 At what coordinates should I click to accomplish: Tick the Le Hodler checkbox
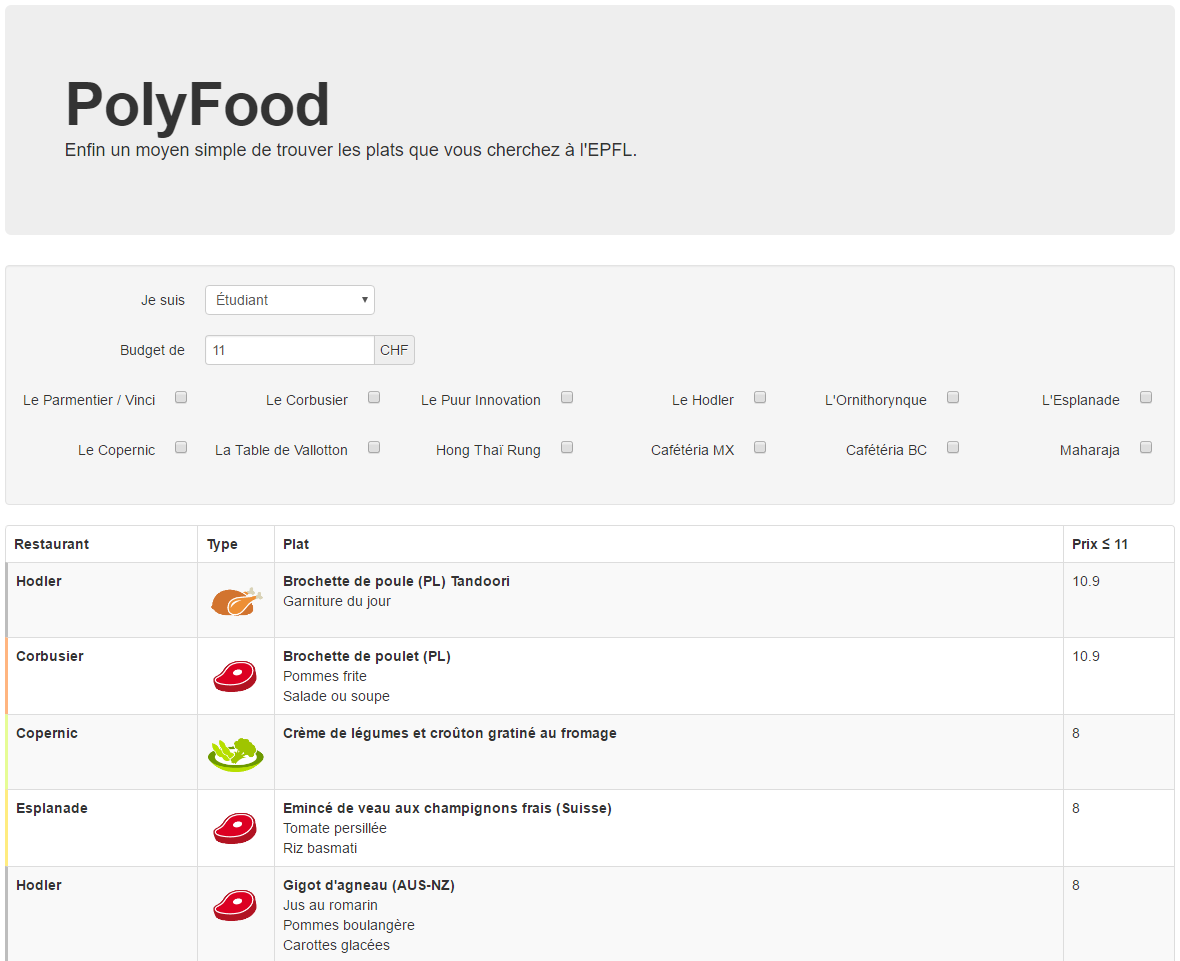760,397
